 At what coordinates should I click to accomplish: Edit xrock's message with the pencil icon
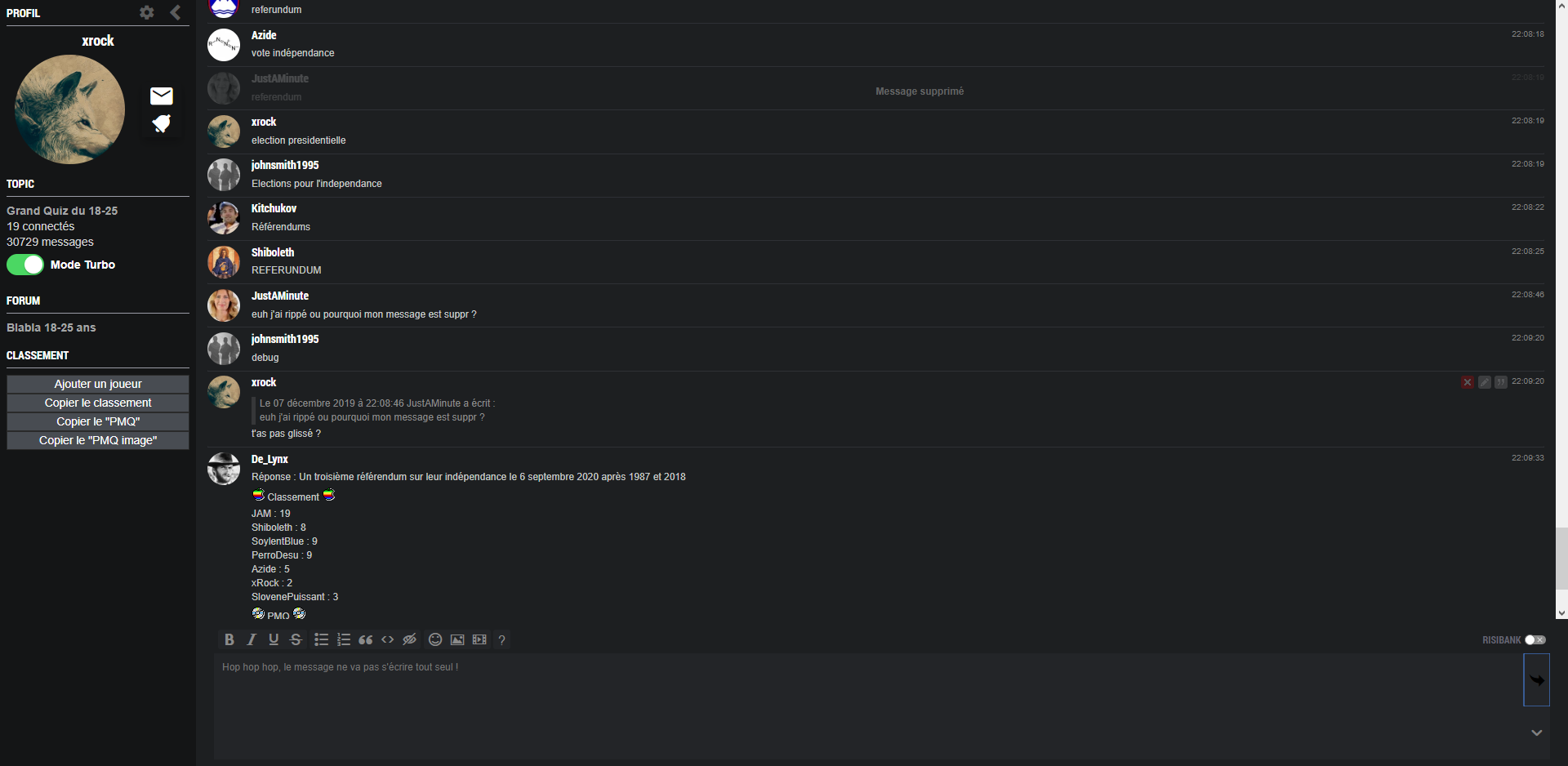(x=1485, y=382)
